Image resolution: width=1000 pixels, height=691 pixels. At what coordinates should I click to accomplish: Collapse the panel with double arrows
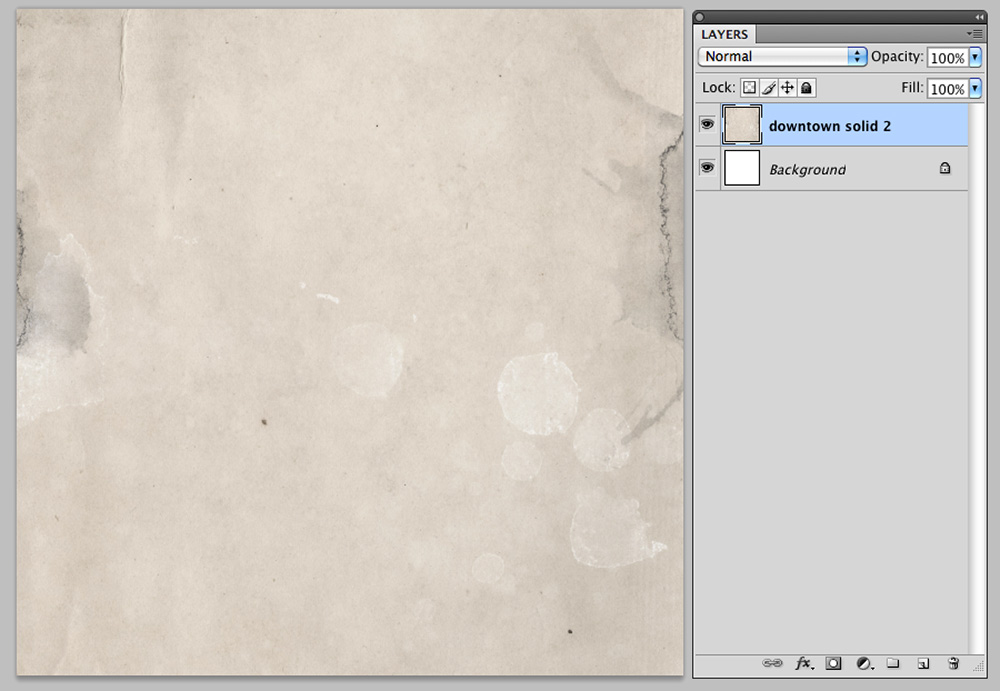tap(979, 17)
